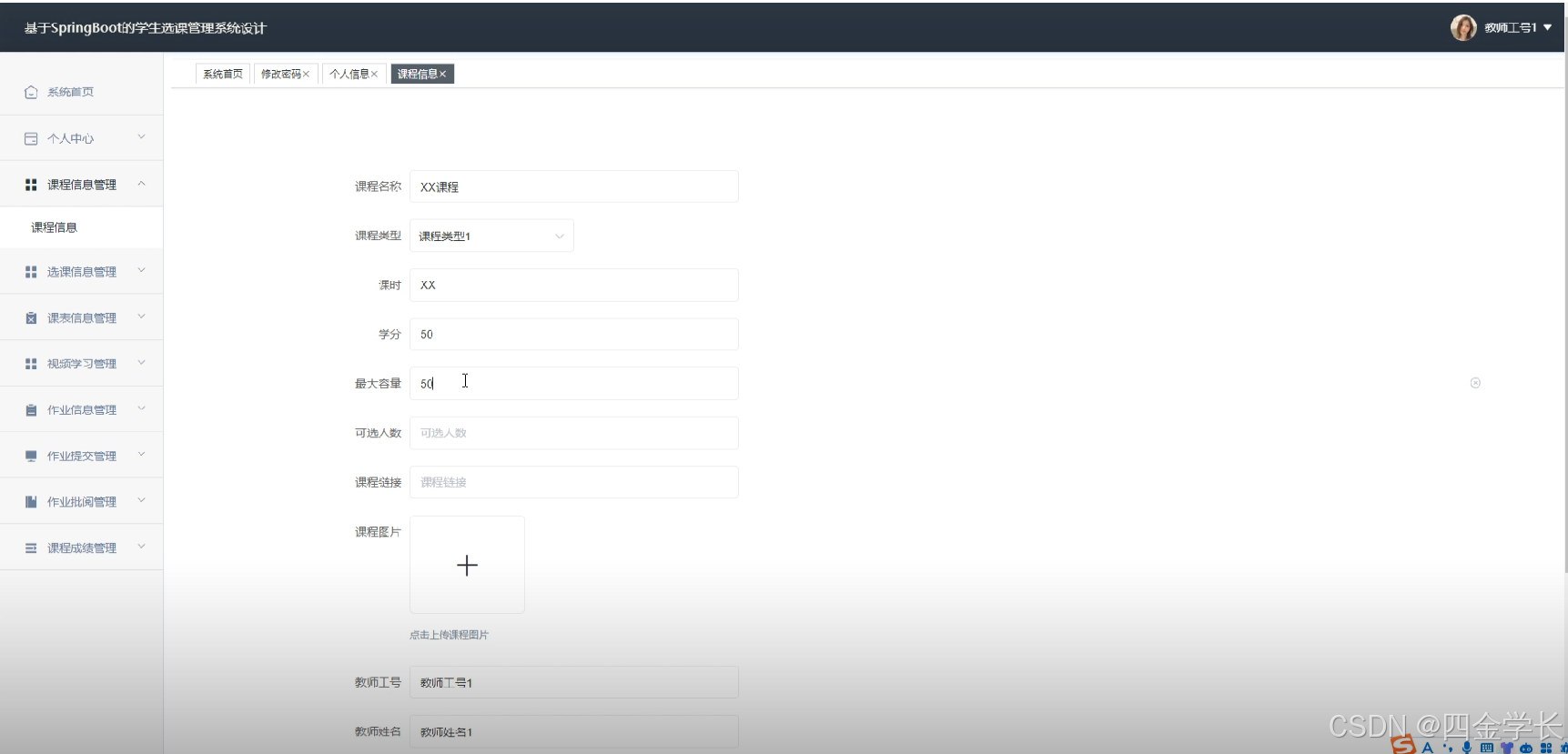Expand the 课表信息管理 chevron

tap(141, 317)
